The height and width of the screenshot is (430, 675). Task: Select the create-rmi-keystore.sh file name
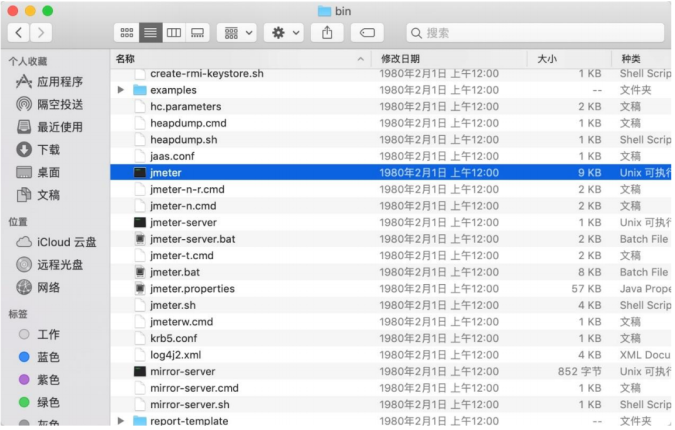click(207, 74)
